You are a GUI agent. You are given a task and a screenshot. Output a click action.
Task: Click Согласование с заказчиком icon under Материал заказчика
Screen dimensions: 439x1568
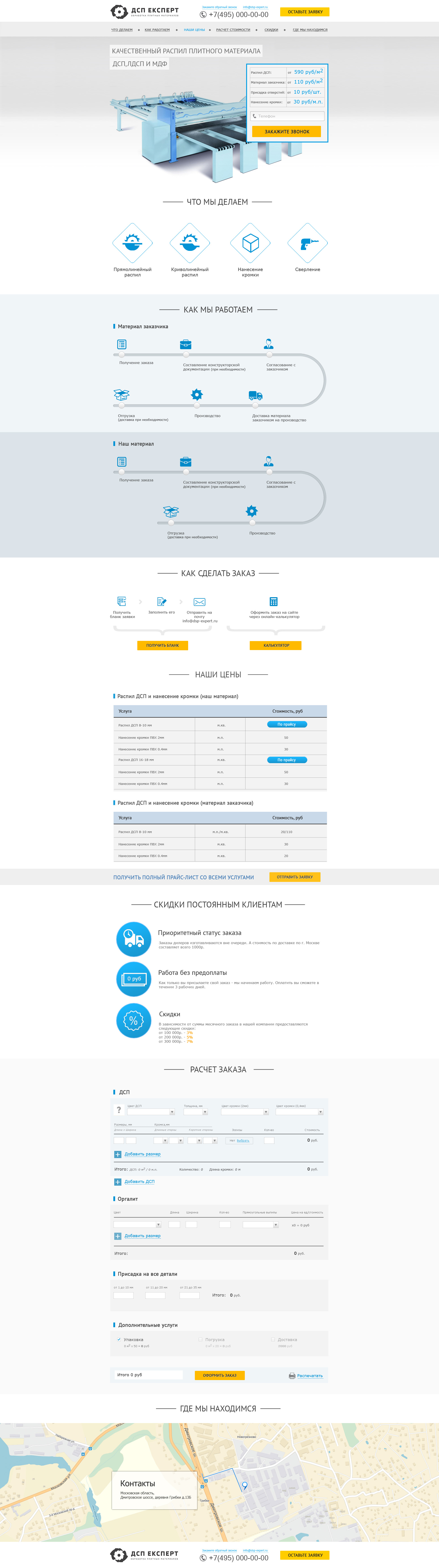(269, 344)
